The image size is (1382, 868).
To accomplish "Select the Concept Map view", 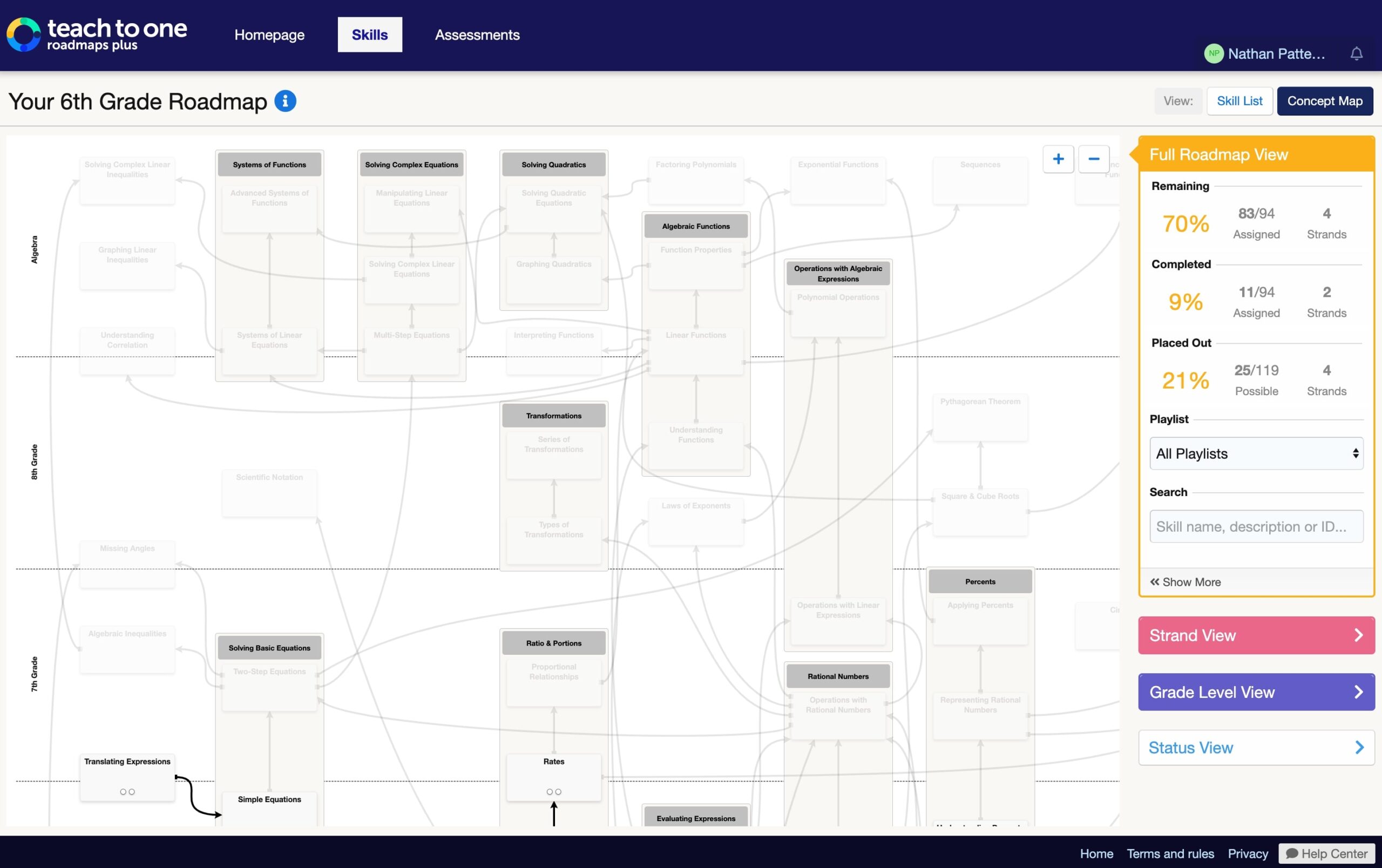I will pos(1325,100).
